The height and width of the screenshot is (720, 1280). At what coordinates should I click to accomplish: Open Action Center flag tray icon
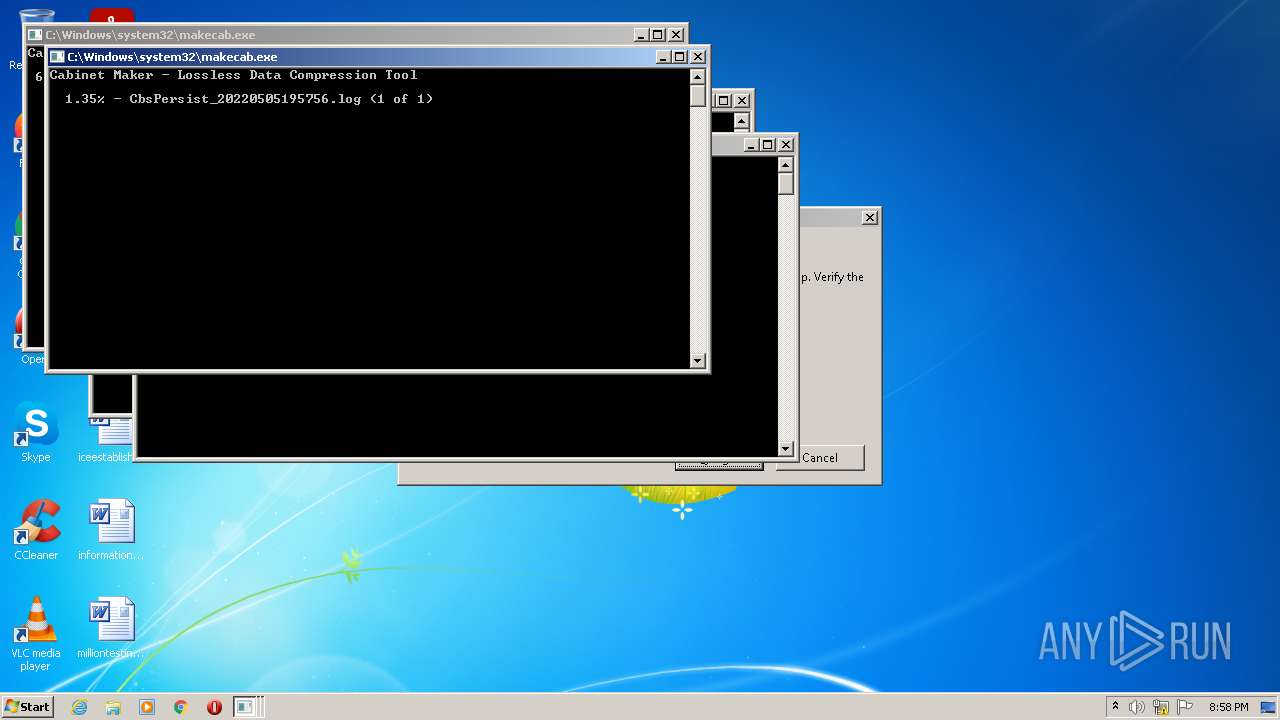point(1185,707)
